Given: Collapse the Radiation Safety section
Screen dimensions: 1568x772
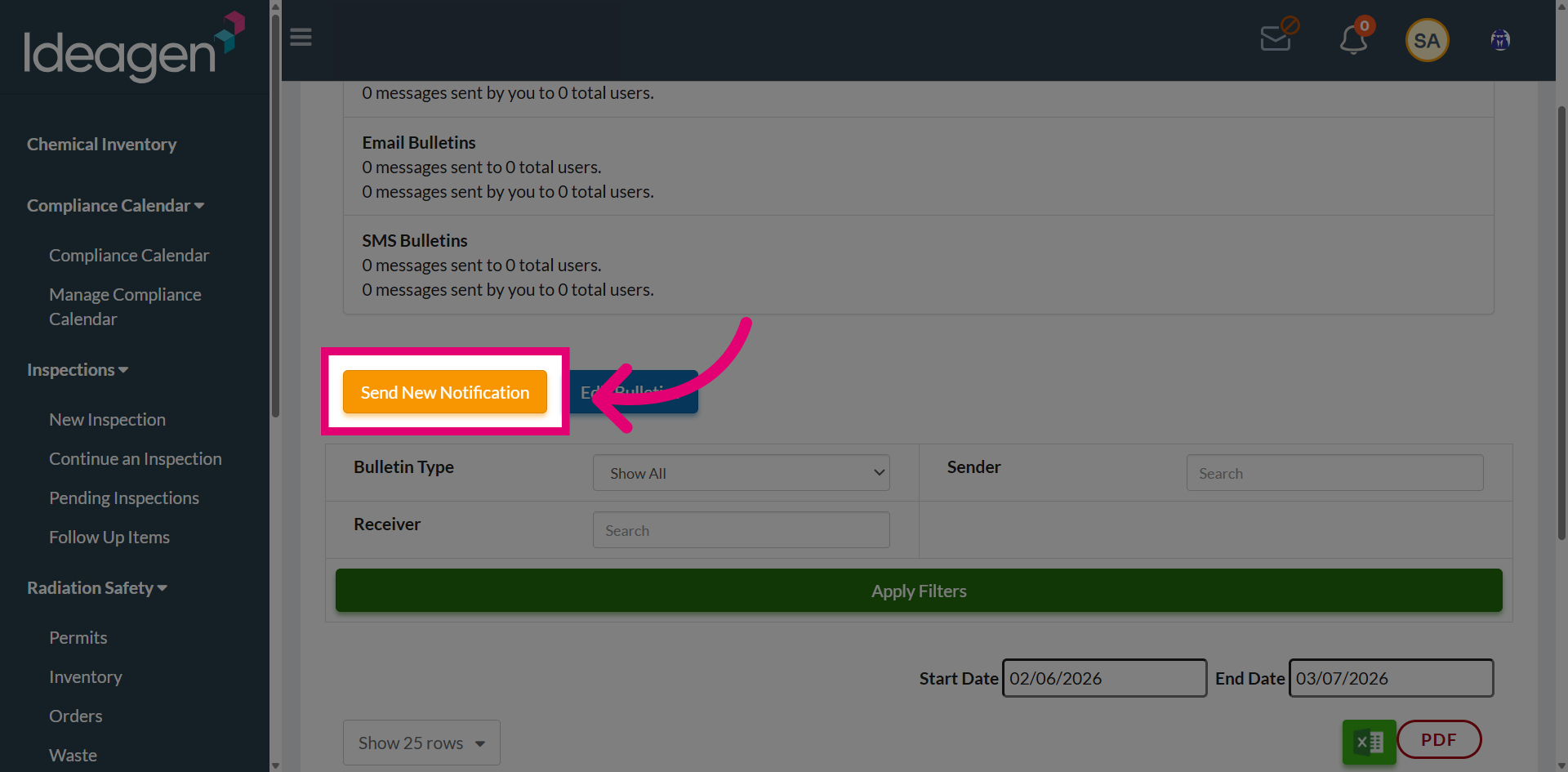Looking at the screenshot, I should click(97, 588).
